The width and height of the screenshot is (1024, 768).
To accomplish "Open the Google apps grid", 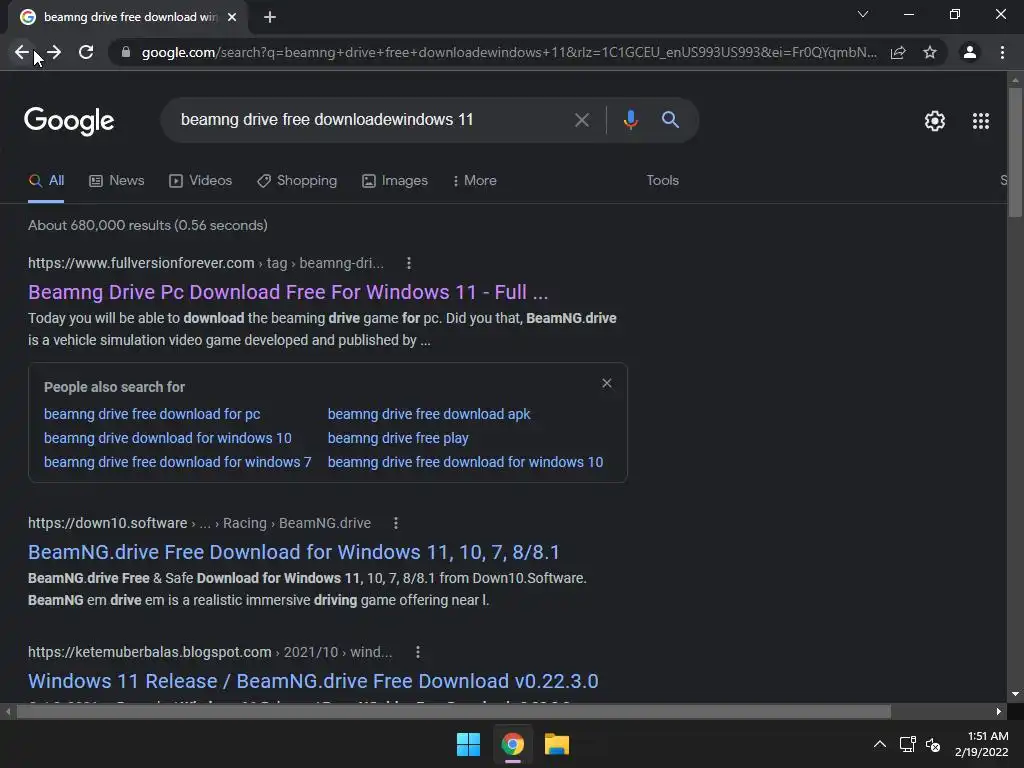I will (x=981, y=121).
